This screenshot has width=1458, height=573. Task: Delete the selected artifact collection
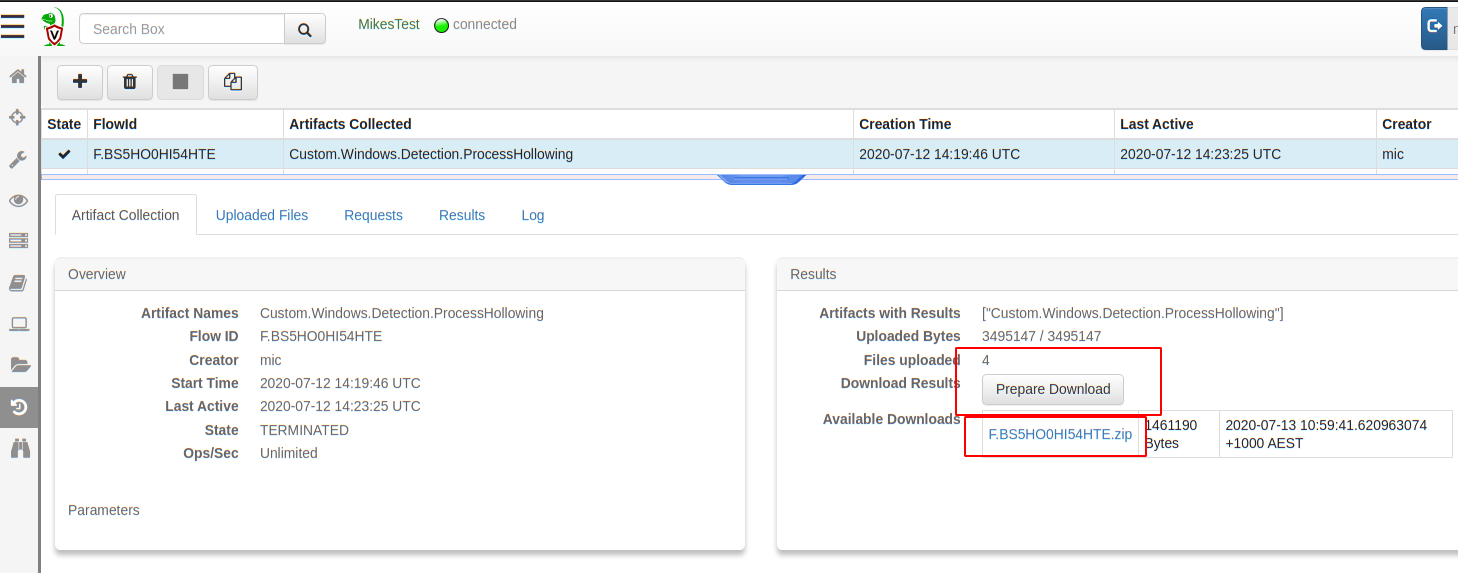[130, 82]
